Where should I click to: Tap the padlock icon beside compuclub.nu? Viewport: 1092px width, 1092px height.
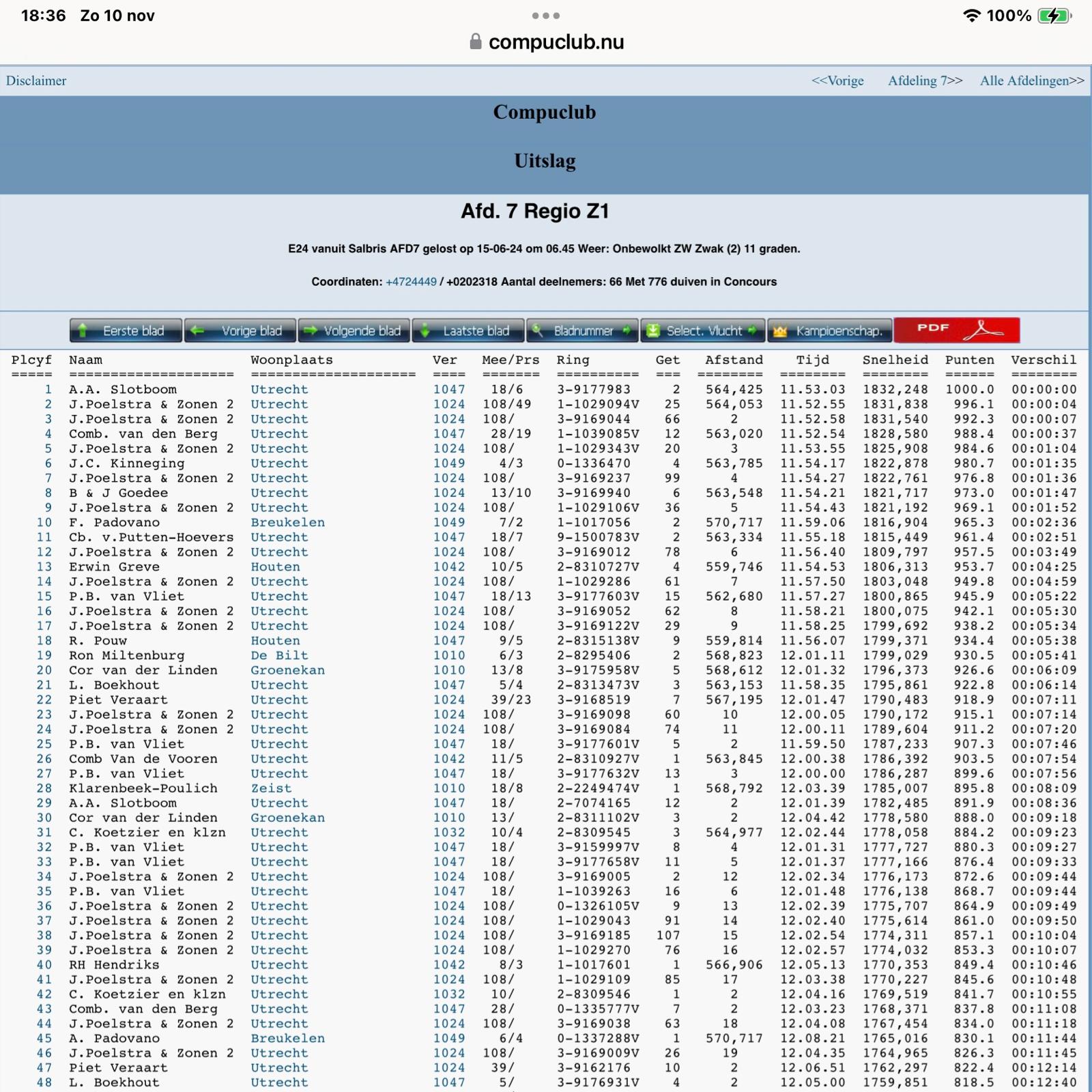point(476,42)
